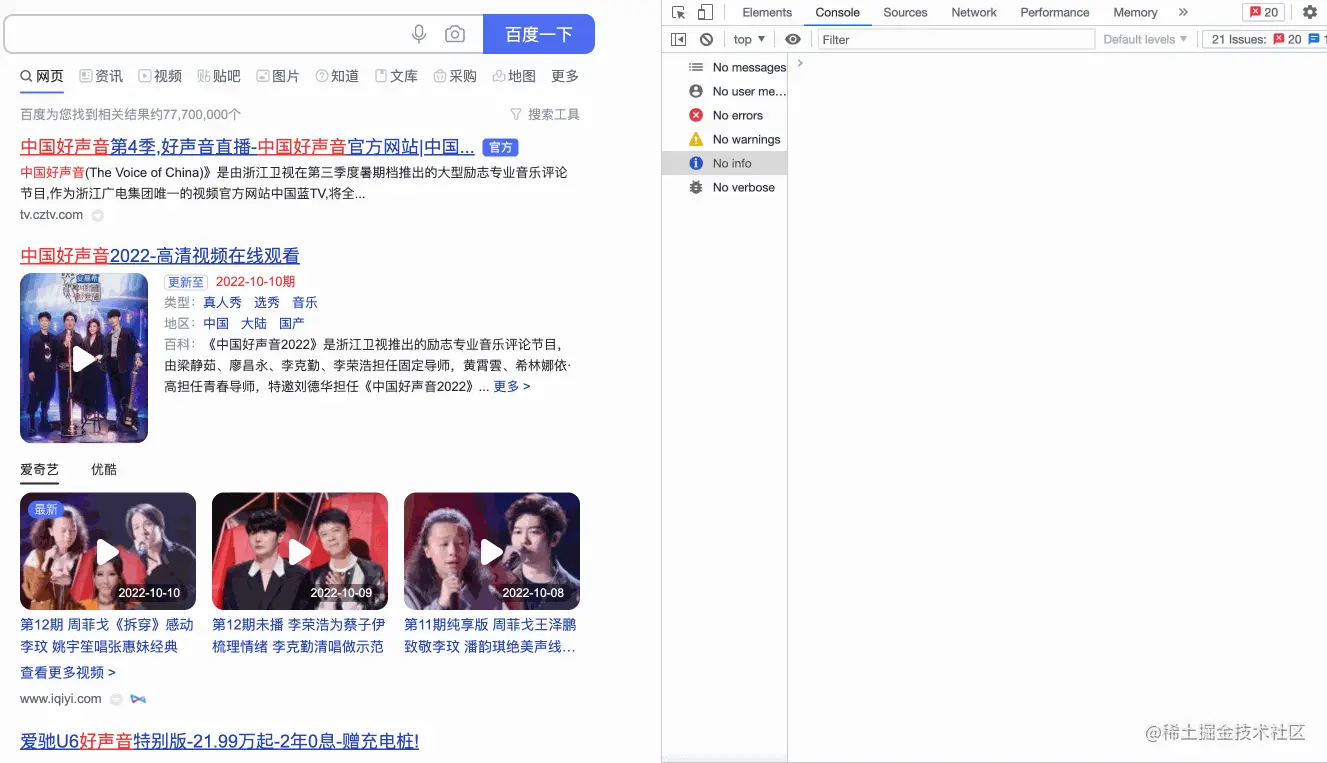This screenshot has width=1327, height=763.
Task: Switch to the Elements DevTools tab
Action: (767, 13)
